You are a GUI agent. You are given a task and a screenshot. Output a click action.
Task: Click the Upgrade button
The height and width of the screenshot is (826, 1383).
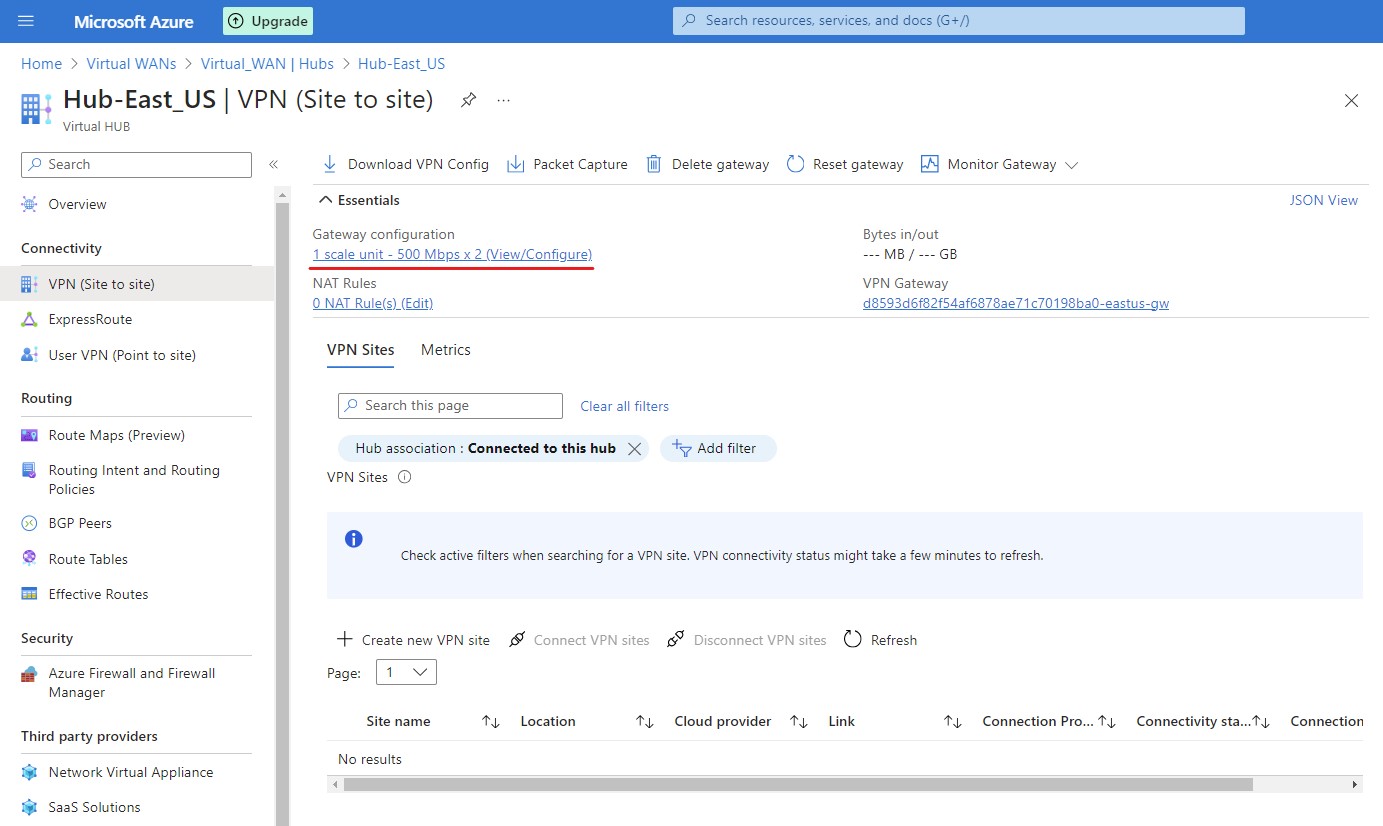click(x=267, y=21)
